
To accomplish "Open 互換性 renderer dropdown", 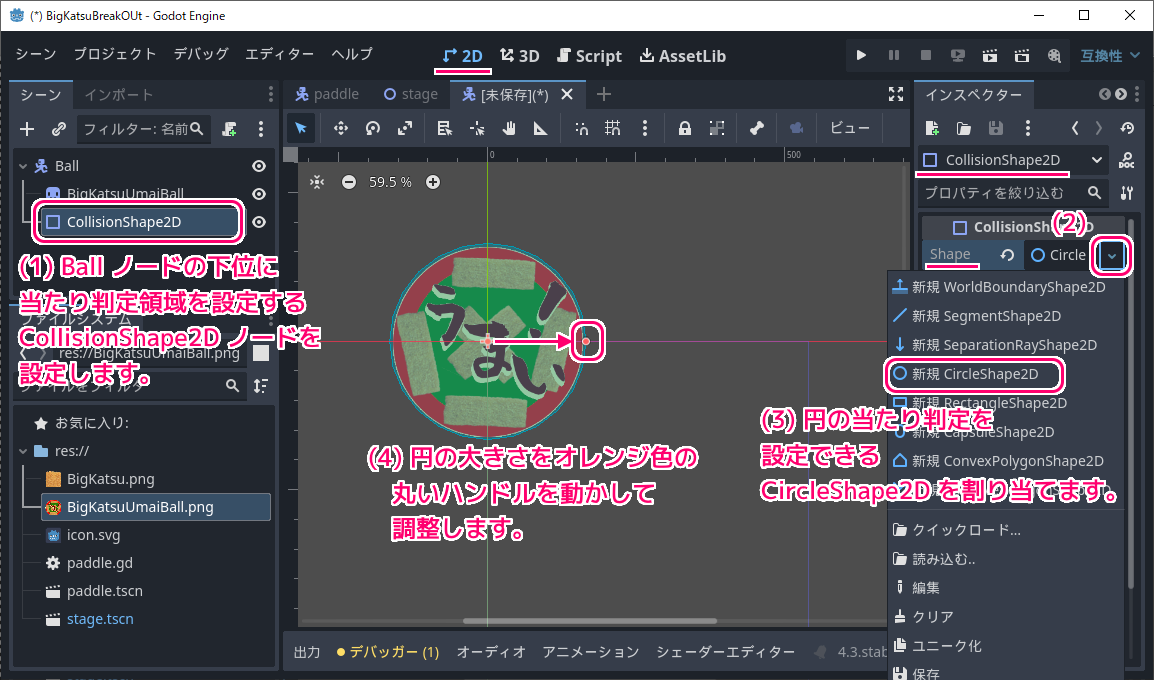I will pos(1109,56).
